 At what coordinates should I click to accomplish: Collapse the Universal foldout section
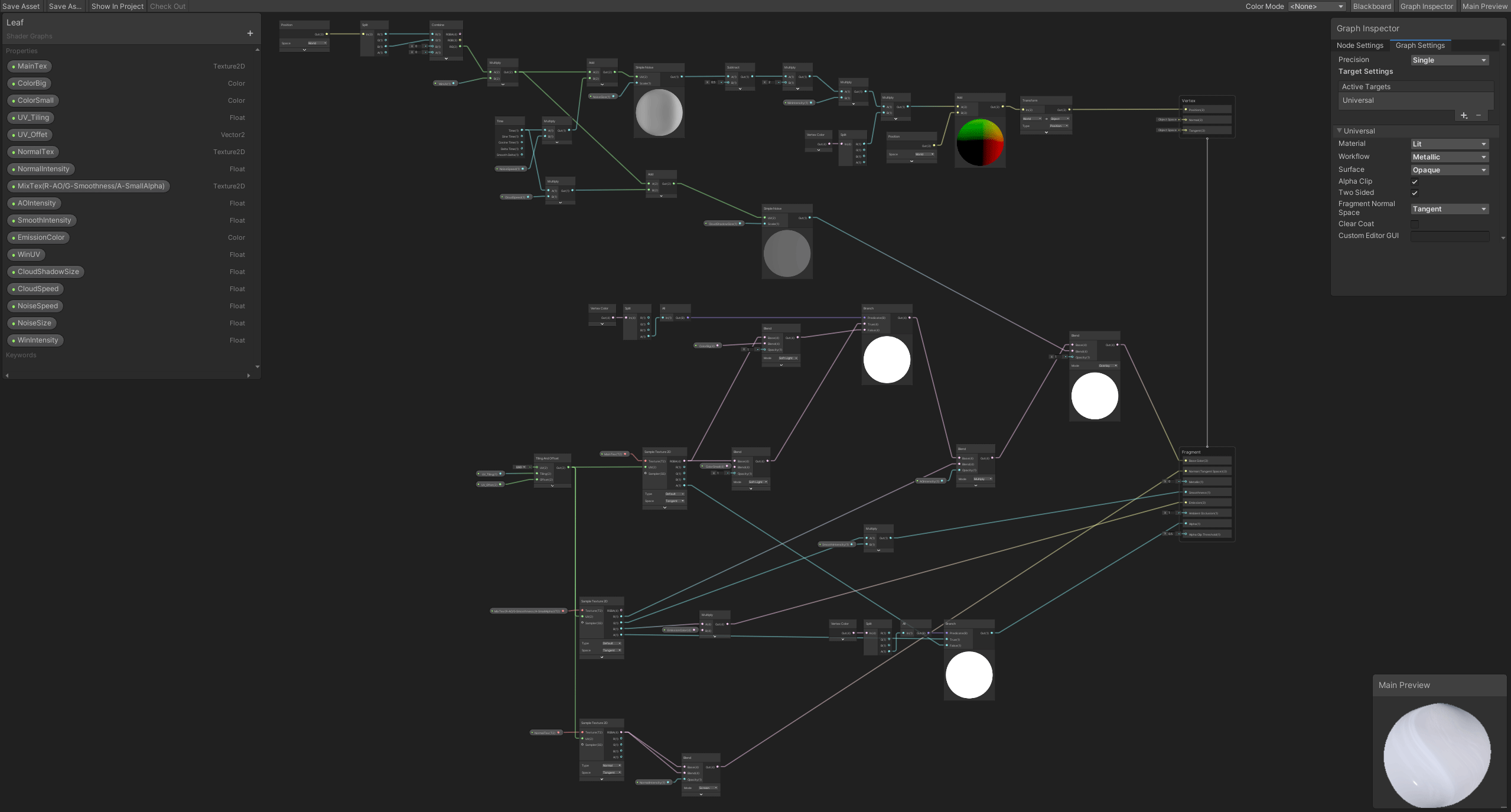pos(1340,131)
